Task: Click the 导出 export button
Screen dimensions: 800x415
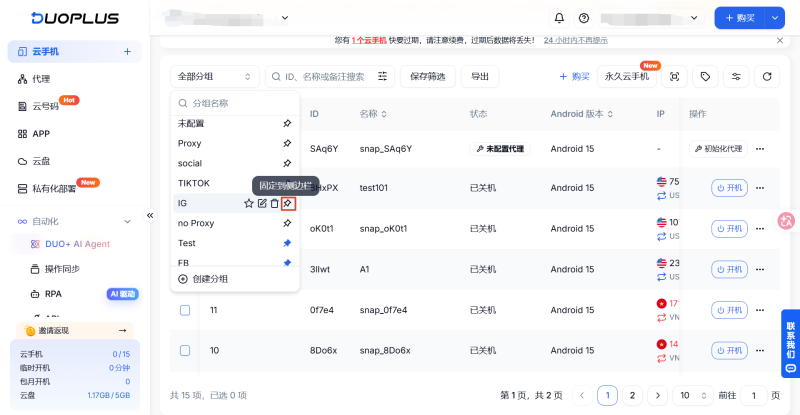Action: pyautogui.click(x=480, y=77)
